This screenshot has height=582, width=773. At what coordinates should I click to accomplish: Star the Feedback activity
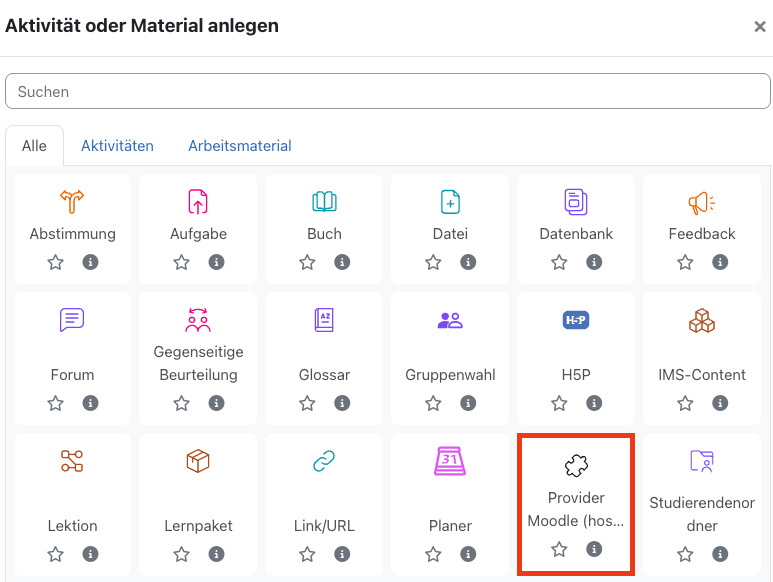685,262
